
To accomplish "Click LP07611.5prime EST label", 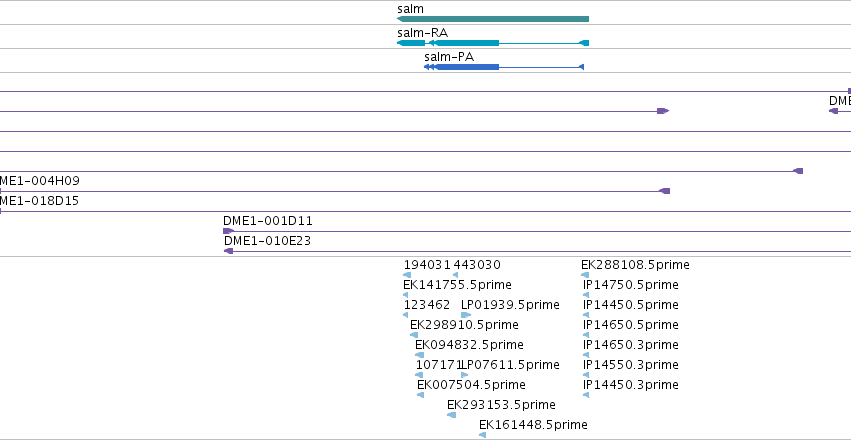I will 510,365.
